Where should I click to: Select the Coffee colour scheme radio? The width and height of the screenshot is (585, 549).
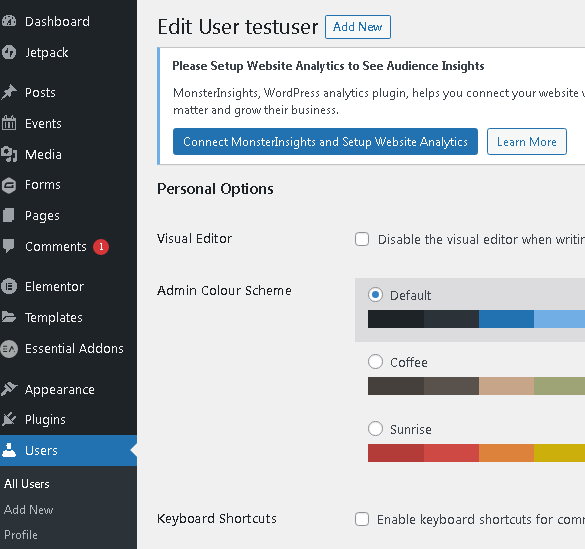coord(375,361)
